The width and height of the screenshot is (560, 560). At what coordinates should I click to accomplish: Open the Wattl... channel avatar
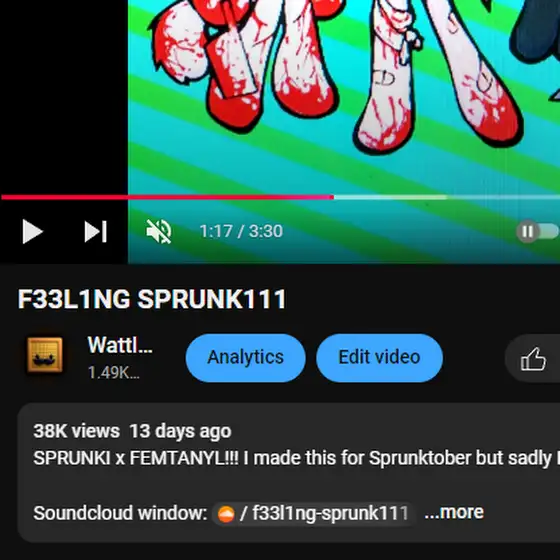pyautogui.click(x=45, y=355)
